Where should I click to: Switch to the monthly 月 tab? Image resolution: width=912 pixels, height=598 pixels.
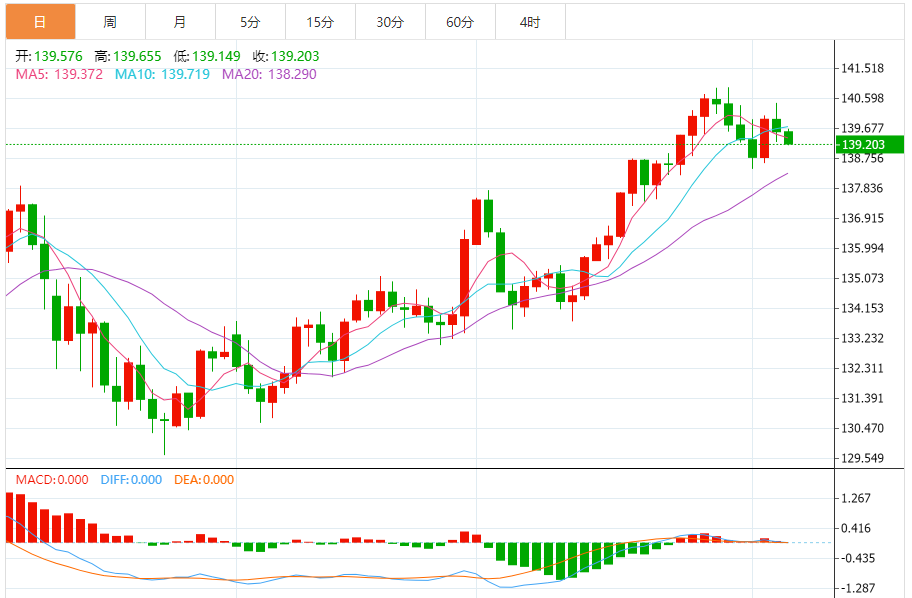coord(180,22)
